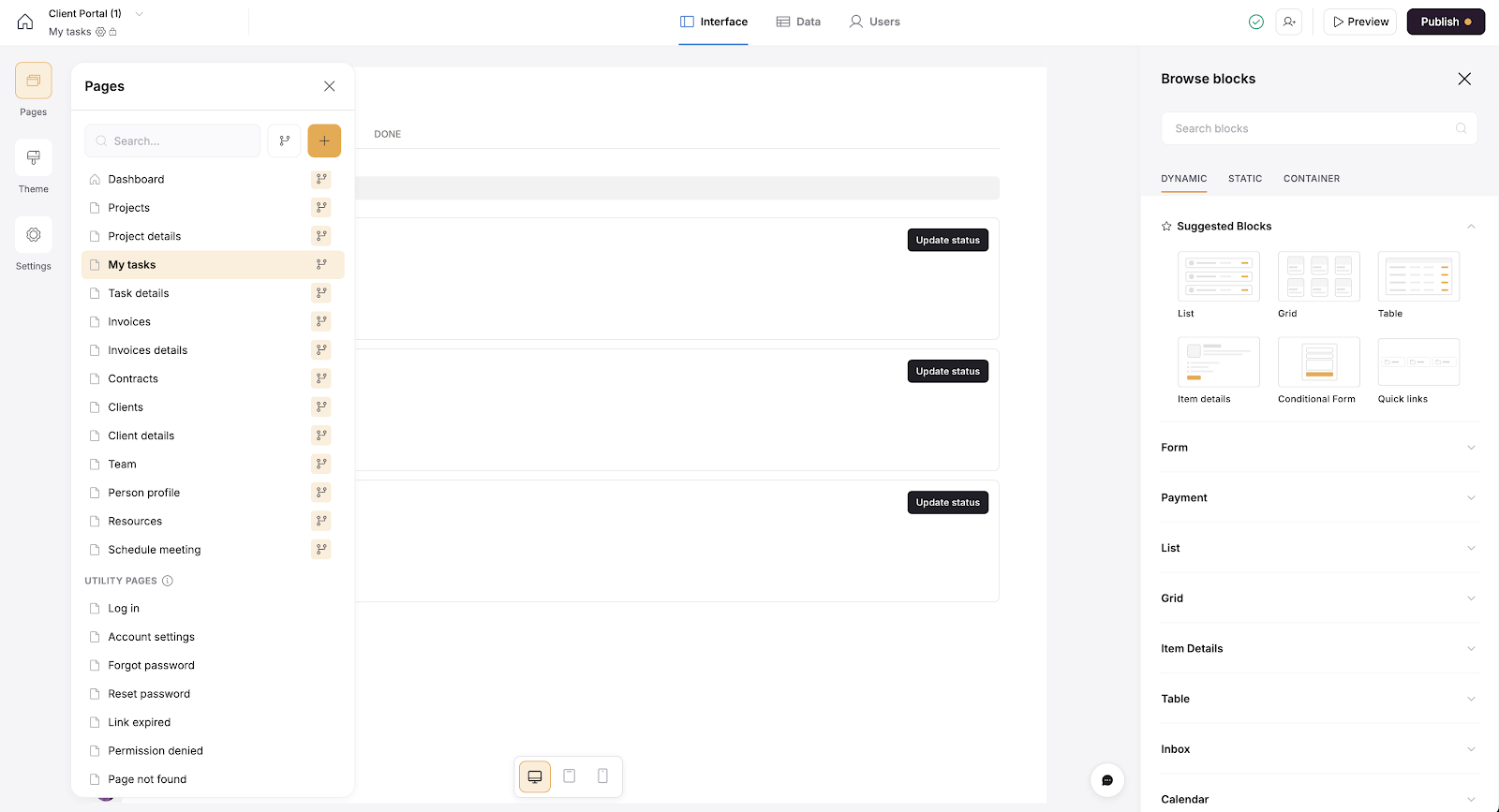Go to the home icon
1499x812 pixels.
click(x=25, y=22)
